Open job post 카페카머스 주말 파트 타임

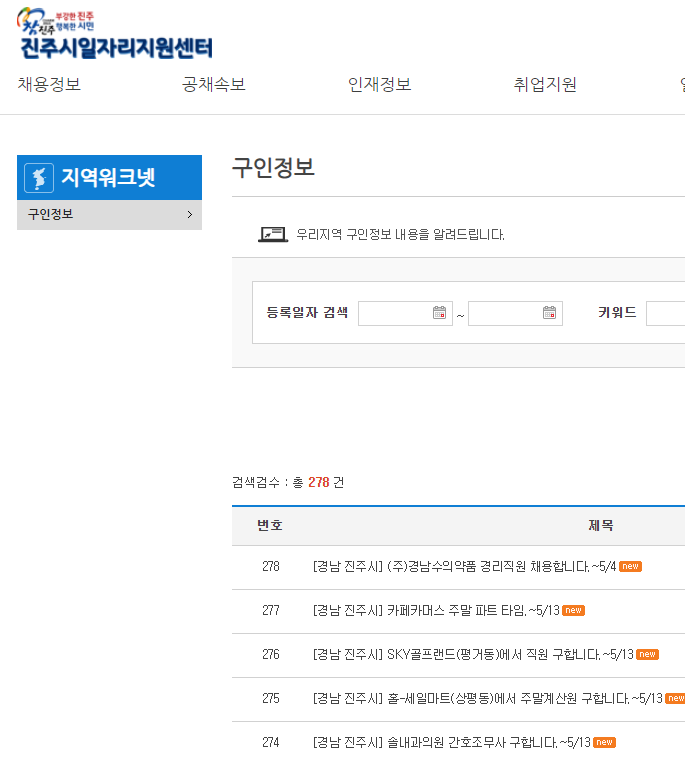pyautogui.click(x=436, y=610)
